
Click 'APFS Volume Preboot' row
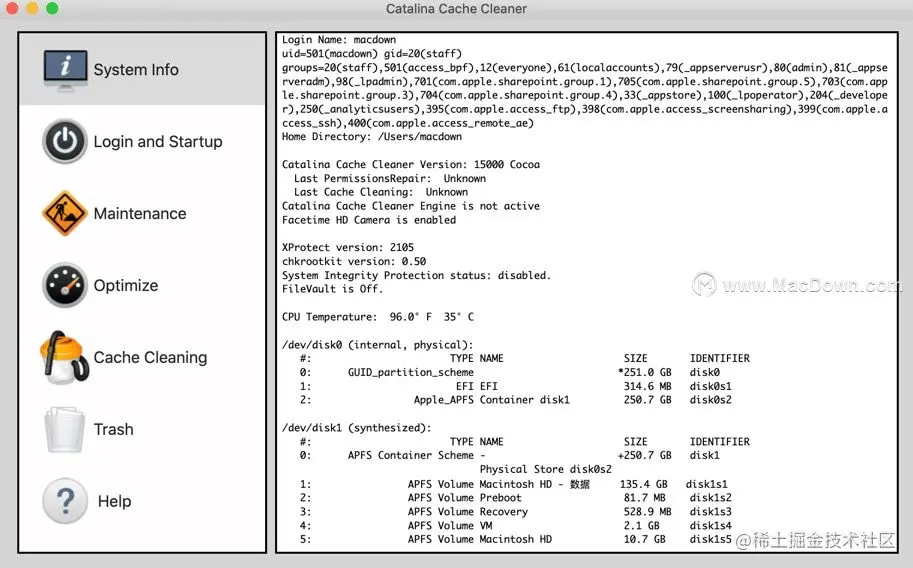tap(516, 498)
